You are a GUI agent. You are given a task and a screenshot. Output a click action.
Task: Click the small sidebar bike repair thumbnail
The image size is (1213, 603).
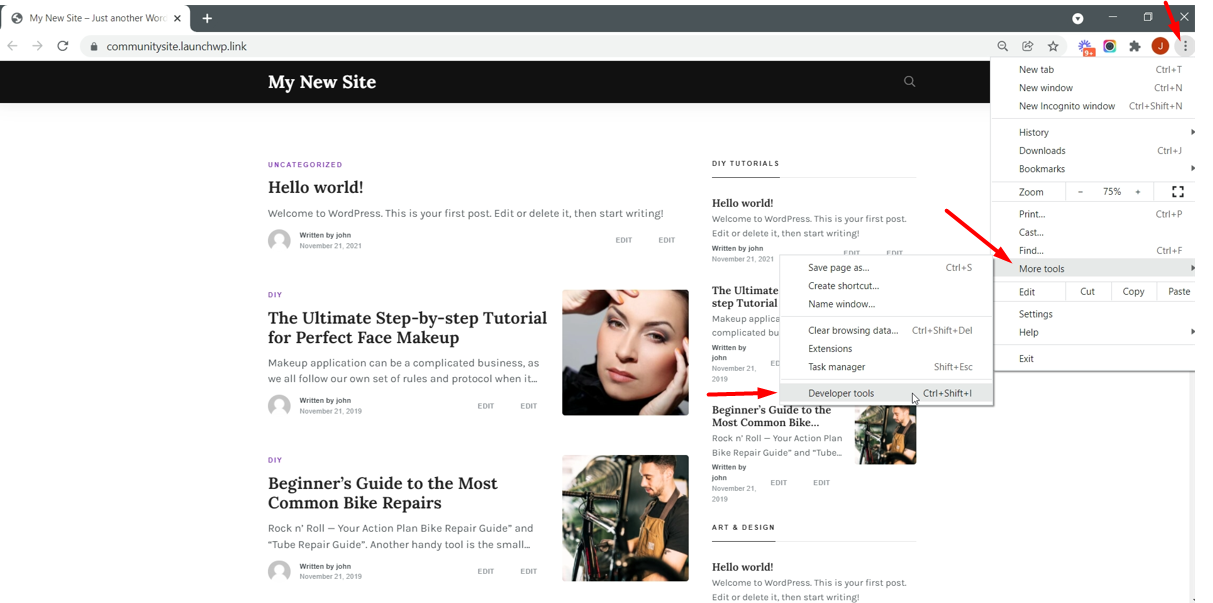(x=885, y=434)
